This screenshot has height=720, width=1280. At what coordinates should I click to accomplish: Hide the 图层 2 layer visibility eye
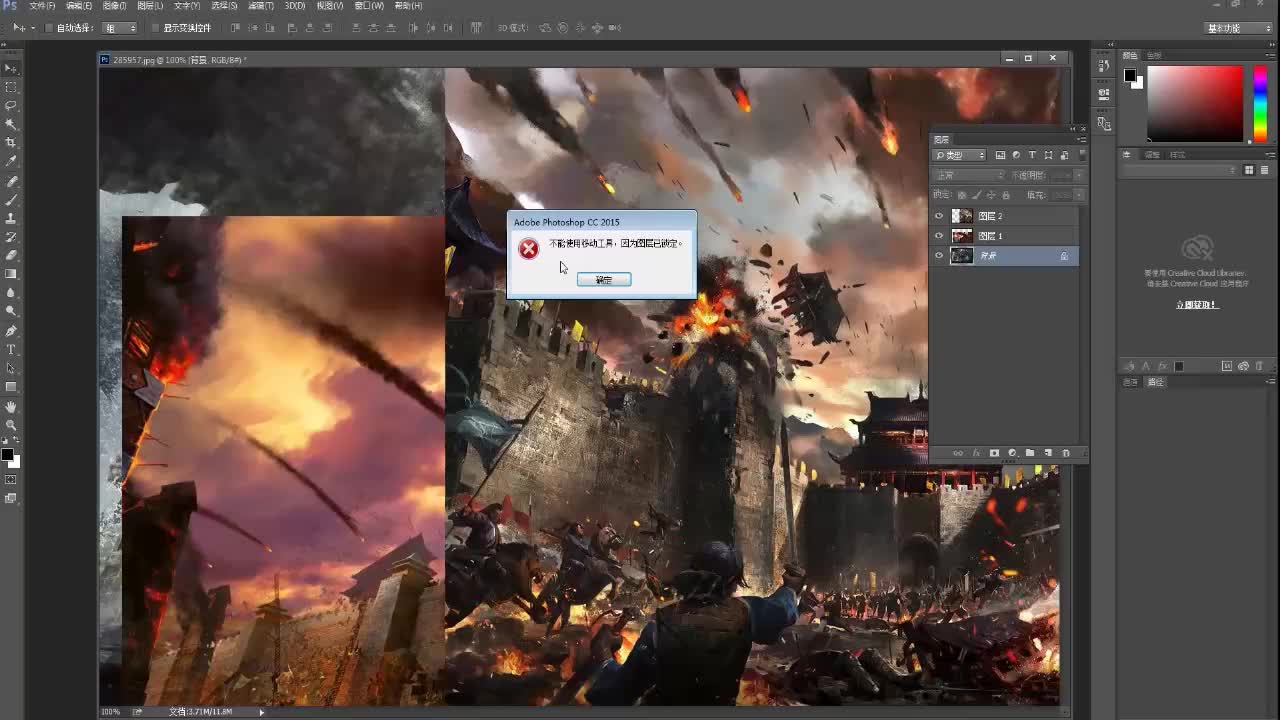[x=938, y=216]
